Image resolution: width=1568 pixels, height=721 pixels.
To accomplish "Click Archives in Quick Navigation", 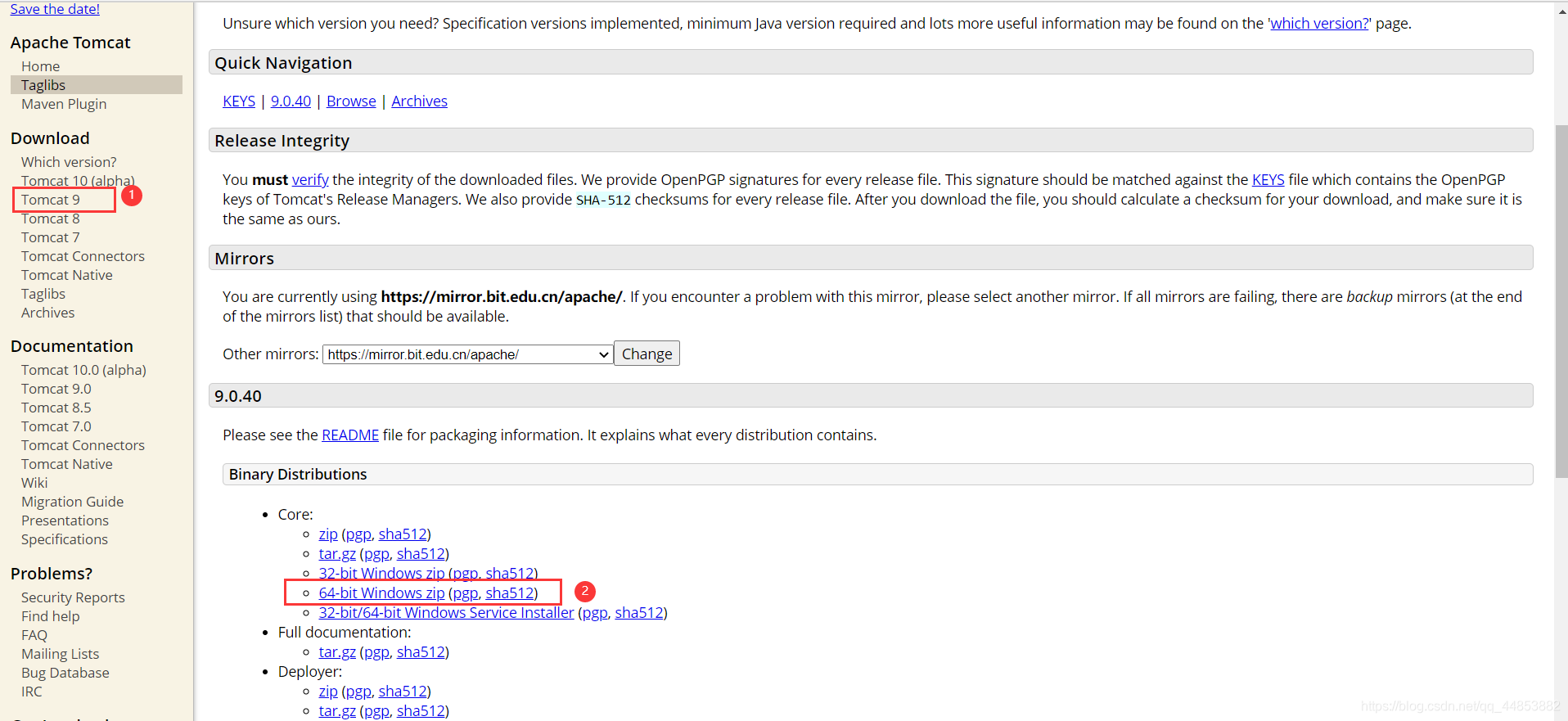I will [419, 101].
